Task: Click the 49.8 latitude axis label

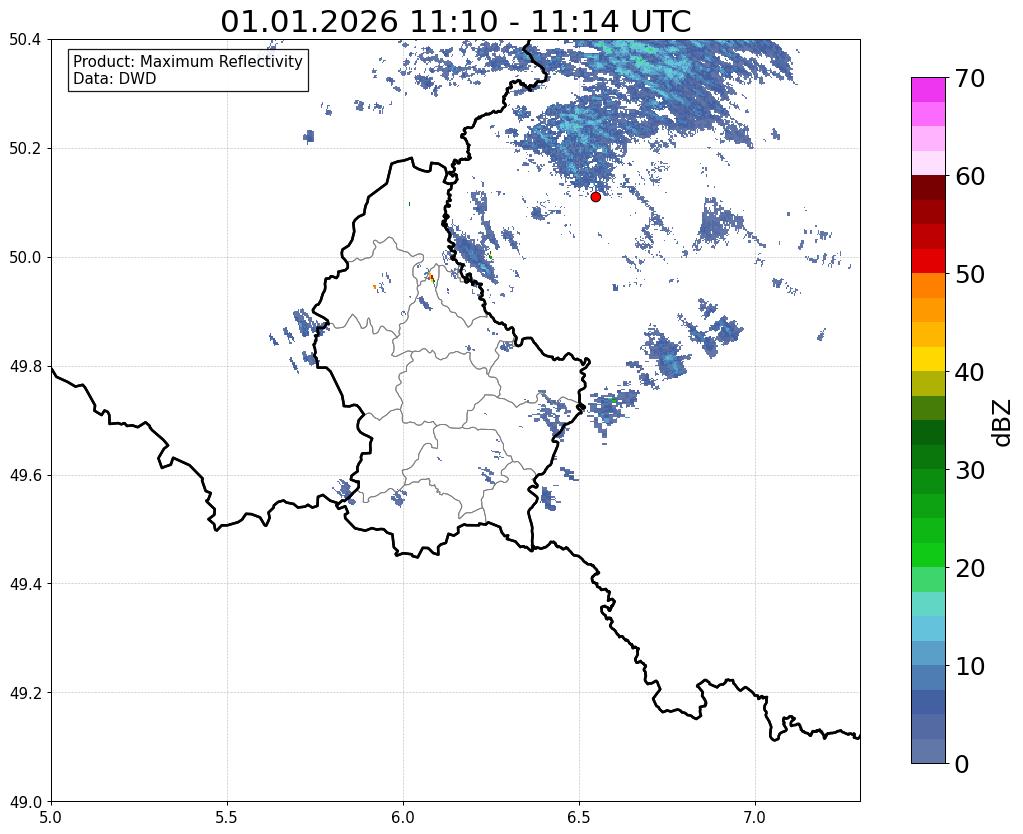Action: coord(25,366)
